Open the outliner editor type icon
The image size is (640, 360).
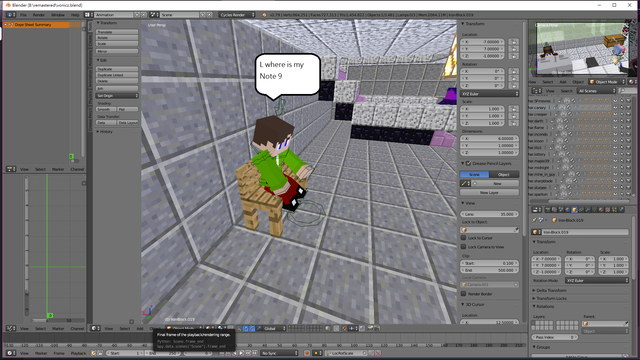(537, 91)
